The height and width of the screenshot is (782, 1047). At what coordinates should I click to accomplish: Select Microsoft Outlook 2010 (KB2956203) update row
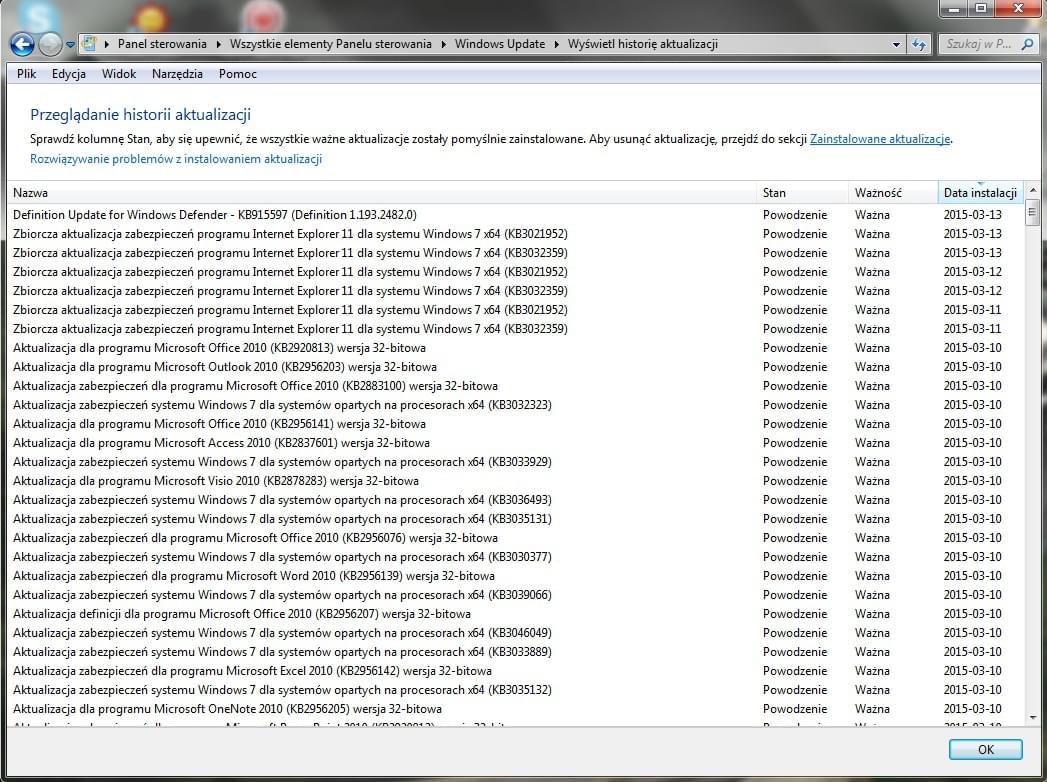(x=514, y=367)
